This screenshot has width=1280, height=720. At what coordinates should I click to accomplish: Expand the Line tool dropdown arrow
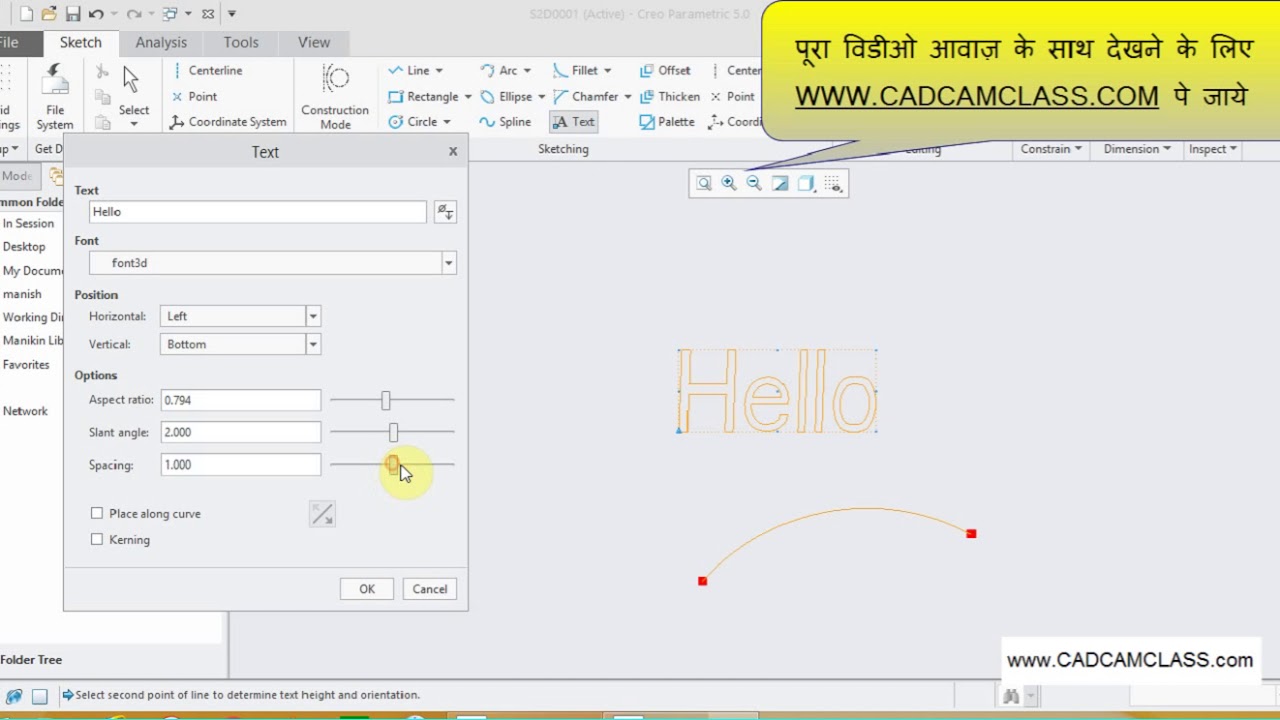point(439,71)
